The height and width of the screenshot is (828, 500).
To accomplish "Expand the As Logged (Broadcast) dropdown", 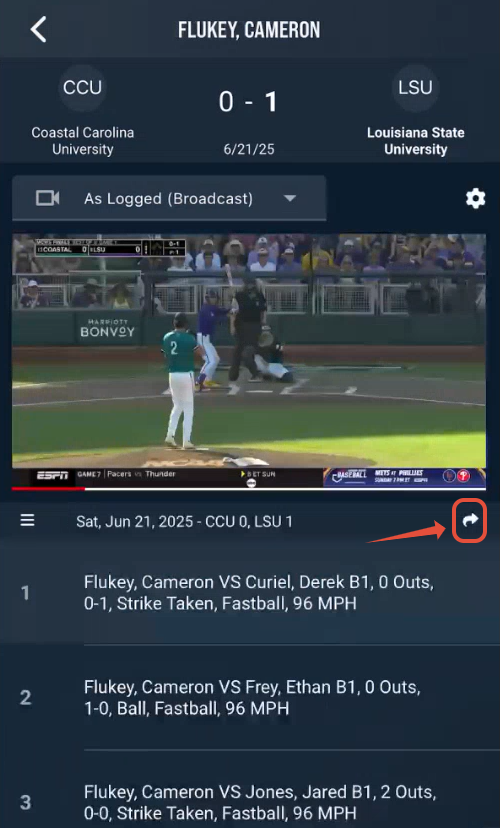I will click(x=169, y=198).
